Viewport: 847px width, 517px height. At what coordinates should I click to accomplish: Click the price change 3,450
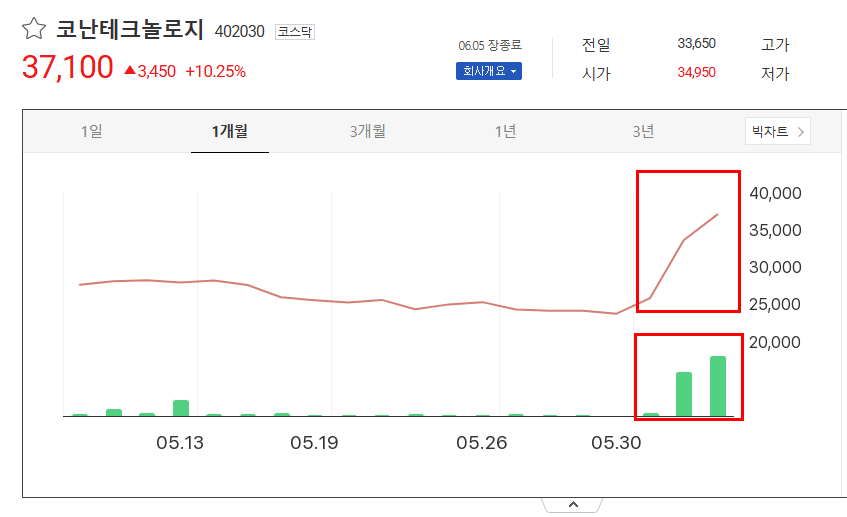[x=150, y=71]
